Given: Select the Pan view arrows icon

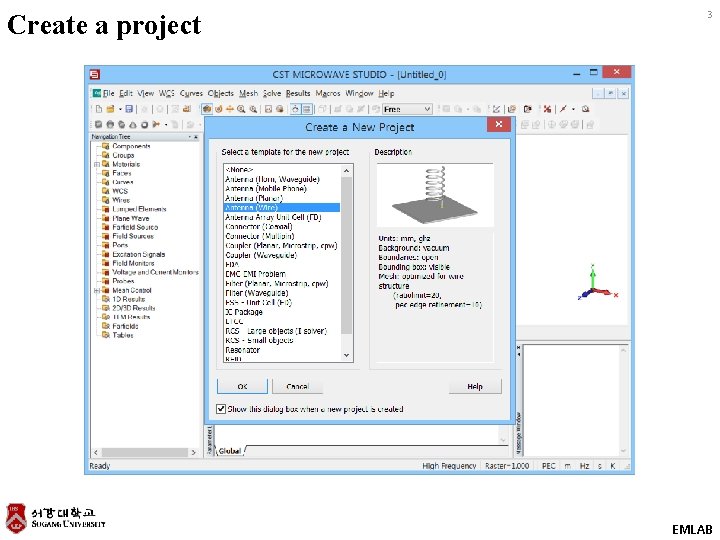Looking at the screenshot, I should [x=230, y=109].
